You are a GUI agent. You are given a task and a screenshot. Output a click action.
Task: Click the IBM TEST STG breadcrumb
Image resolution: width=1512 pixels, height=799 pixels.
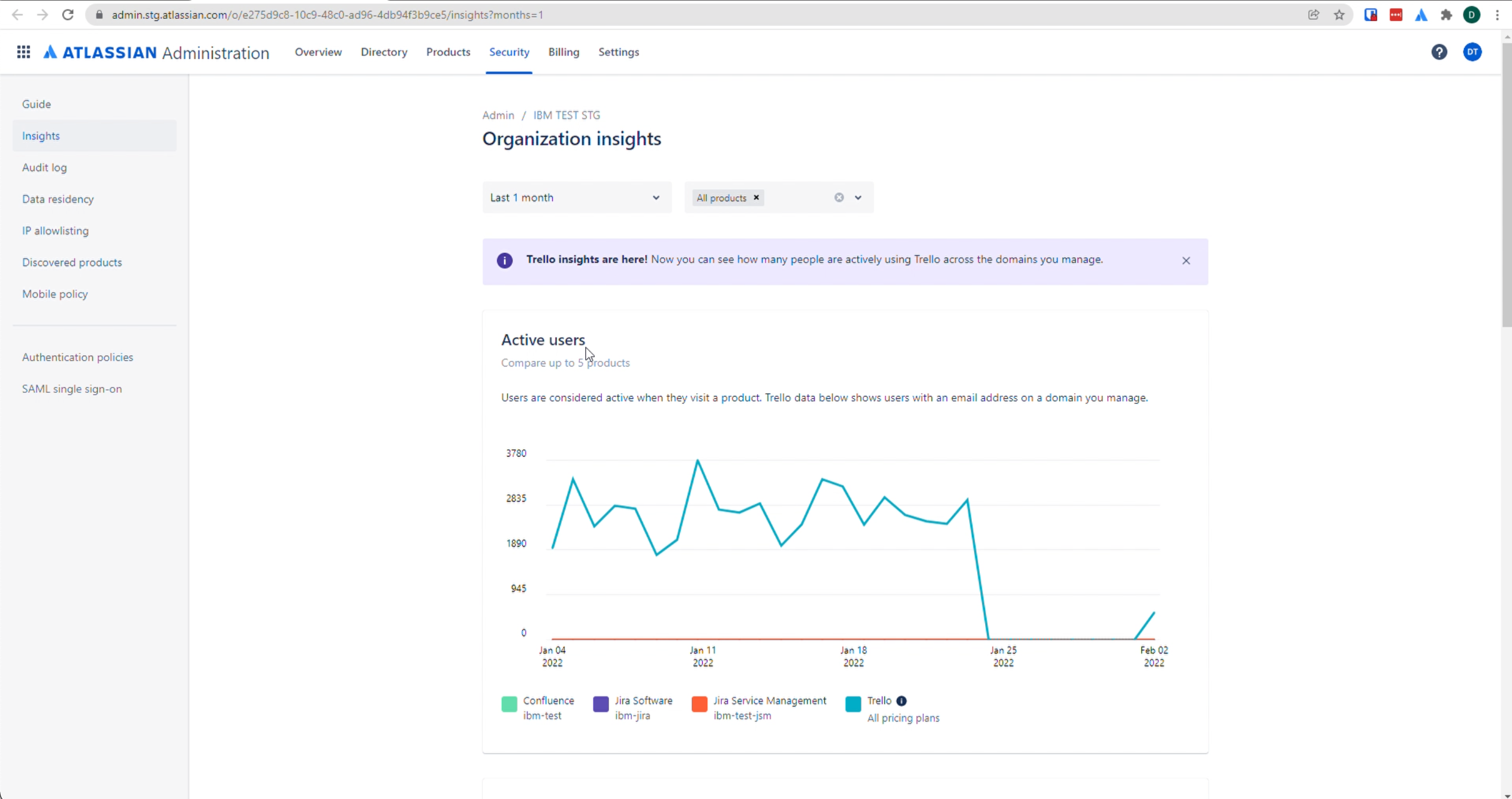pos(567,115)
